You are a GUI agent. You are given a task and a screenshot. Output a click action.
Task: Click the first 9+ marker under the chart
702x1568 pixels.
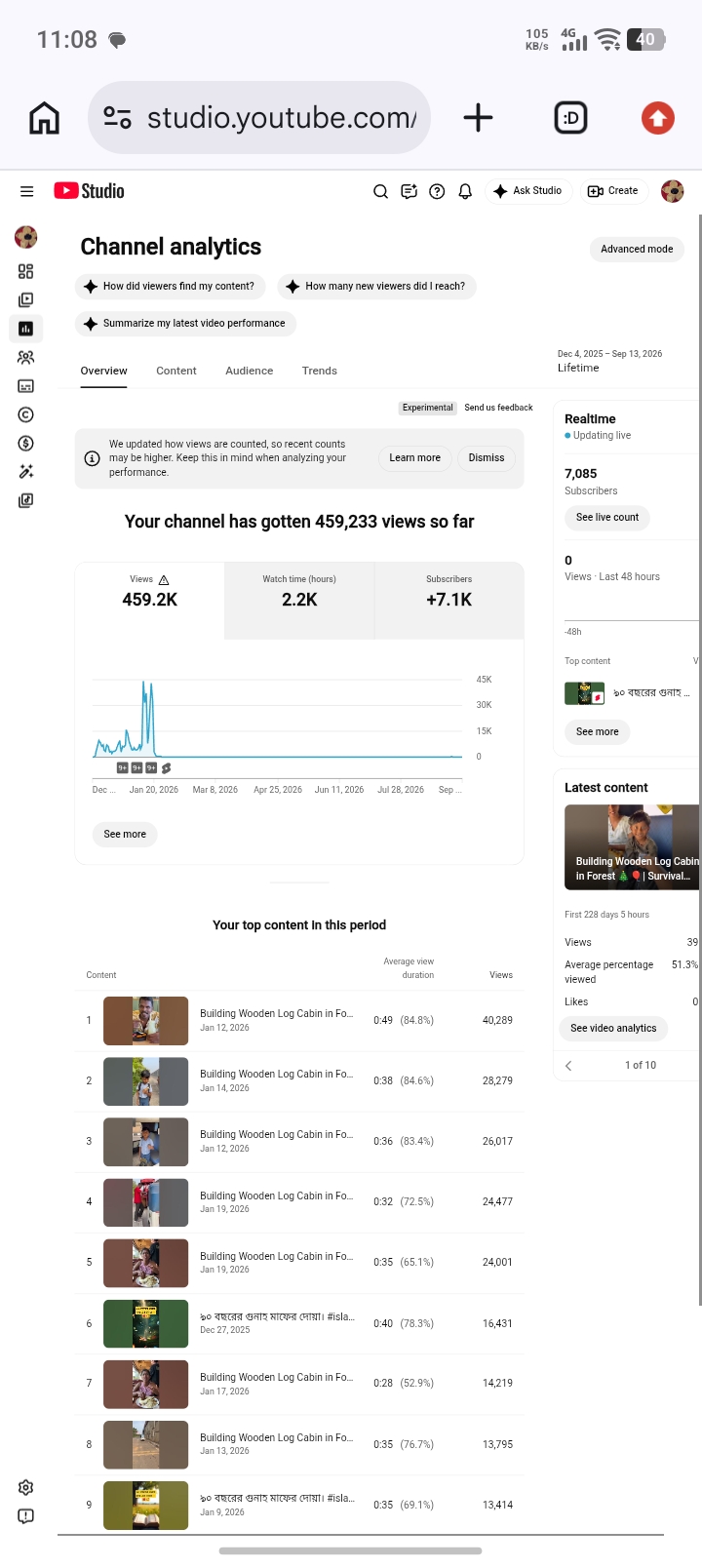(x=123, y=768)
